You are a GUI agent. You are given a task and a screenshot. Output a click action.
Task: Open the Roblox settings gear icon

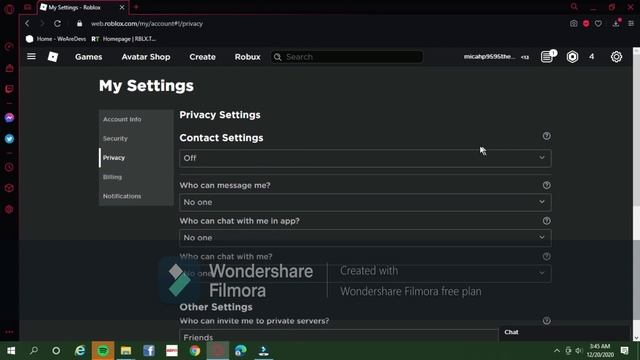[x=616, y=56]
